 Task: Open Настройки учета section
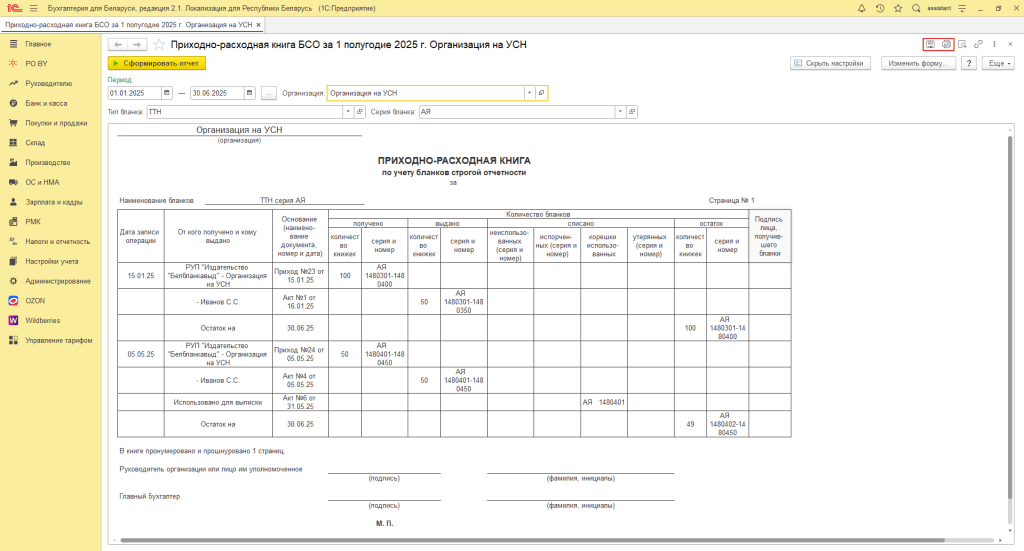tap(51, 261)
